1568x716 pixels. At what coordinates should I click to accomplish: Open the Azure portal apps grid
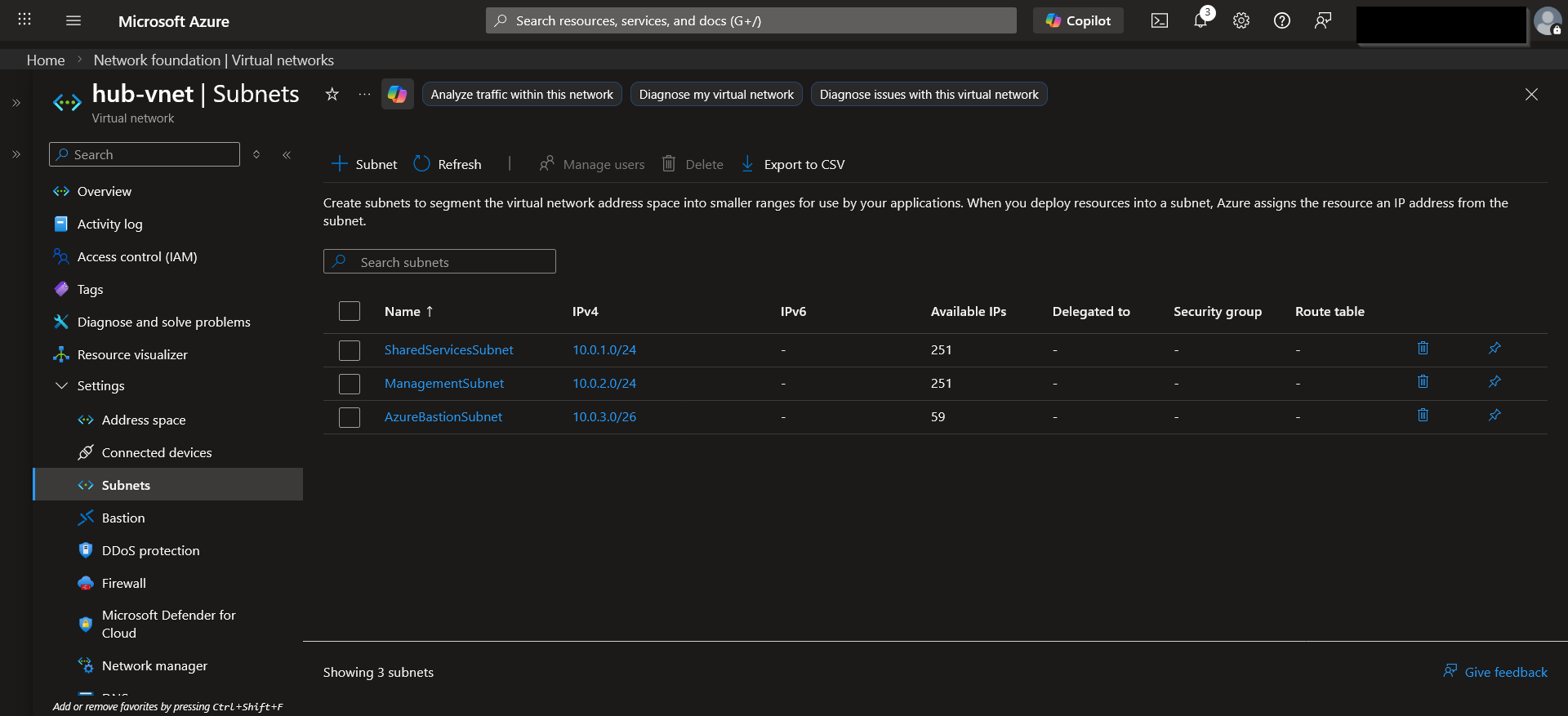(24, 20)
